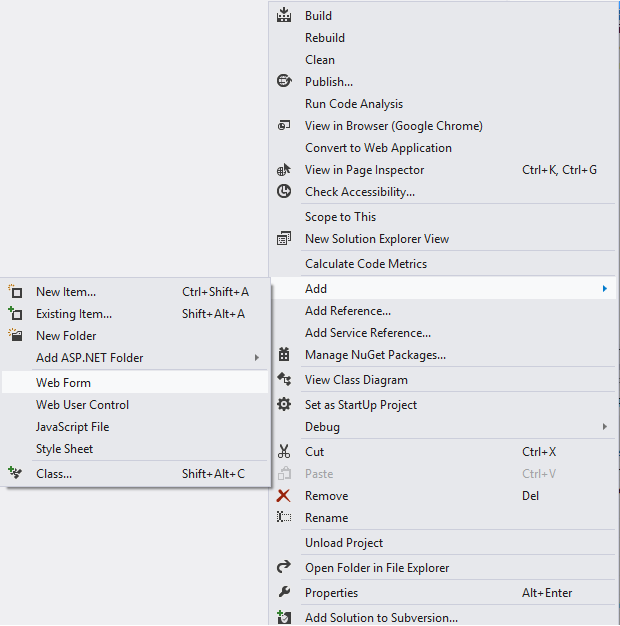Click the New Solution Explorer View icon
Image resolution: width=620 pixels, height=626 pixels.
284,238
